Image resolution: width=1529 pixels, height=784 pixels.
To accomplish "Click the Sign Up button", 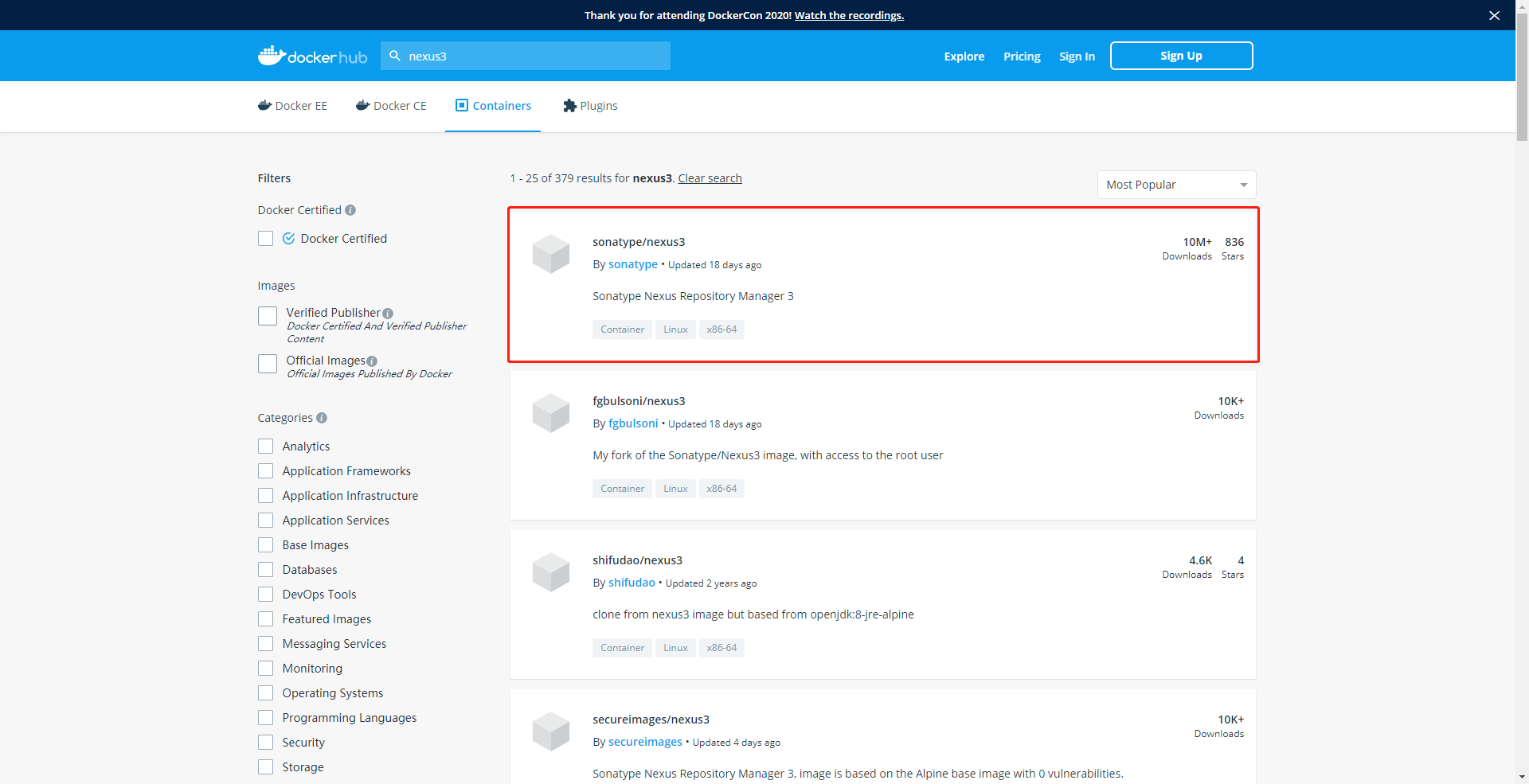I will (1181, 56).
